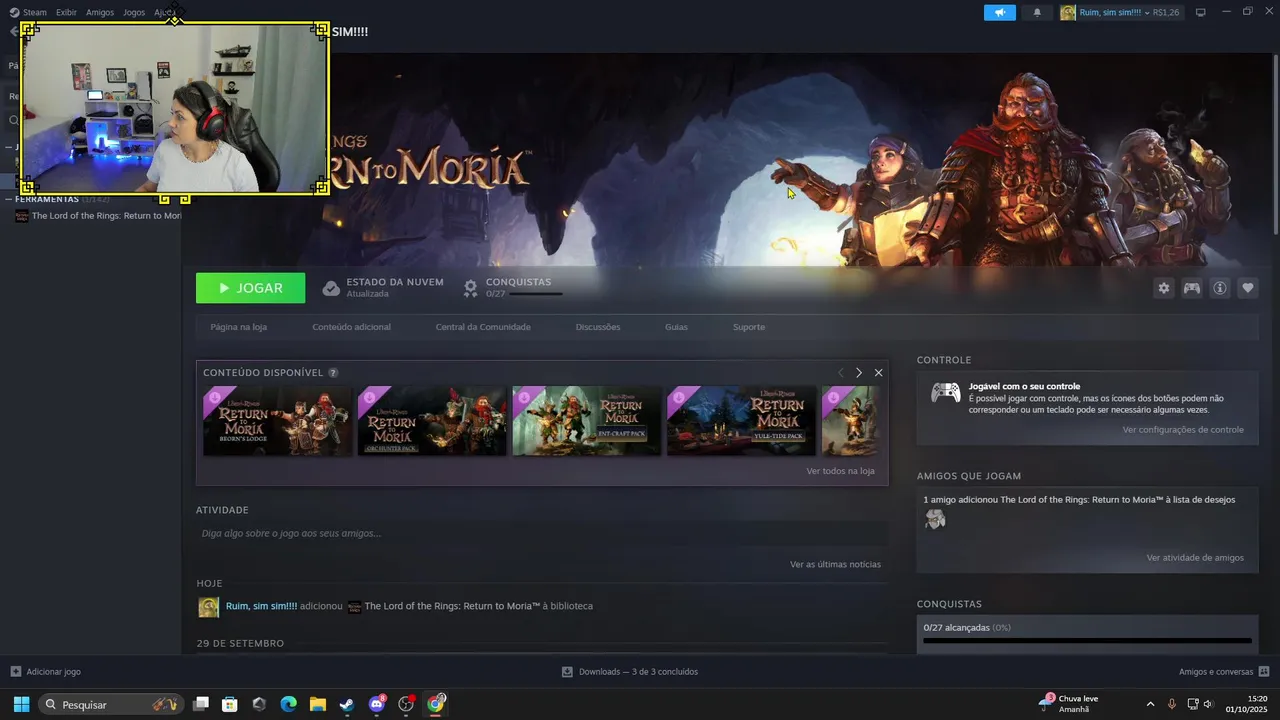The image size is (1280, 720).
Task: Open the Amigos menu
Action: coord(100,12)
